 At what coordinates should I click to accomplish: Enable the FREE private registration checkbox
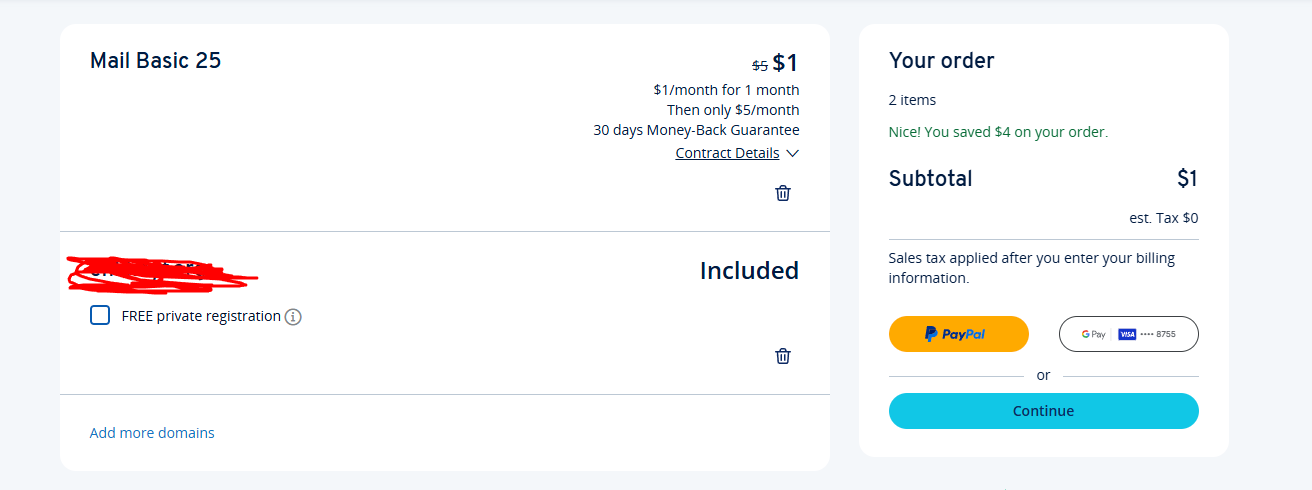click(x=100, y=315)
